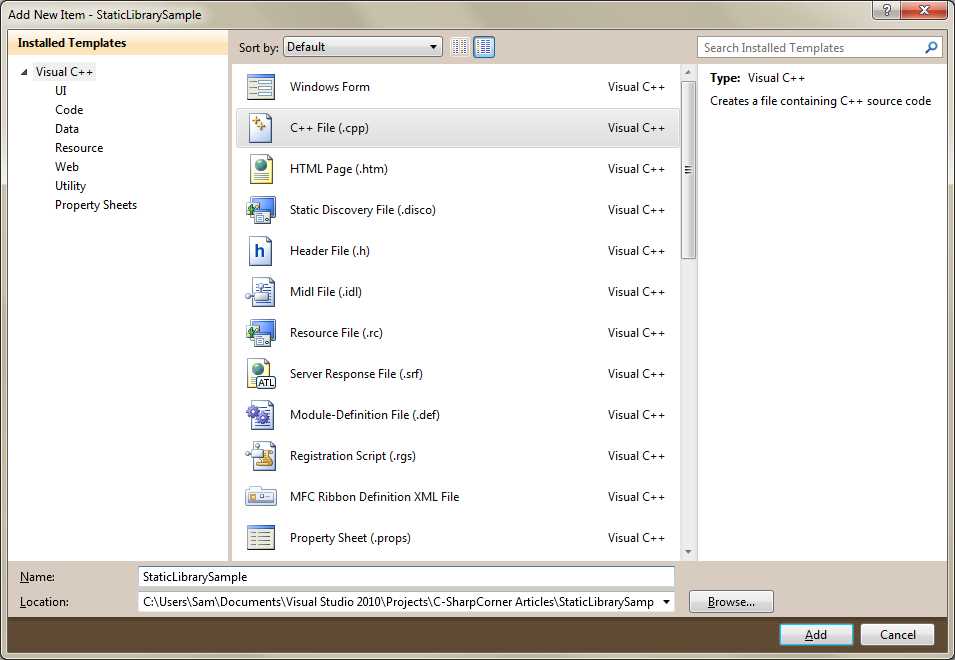Click the Static Discovery File icon
Image resolution: width=955 pixels, height=660 pixels.
(261, 210)
